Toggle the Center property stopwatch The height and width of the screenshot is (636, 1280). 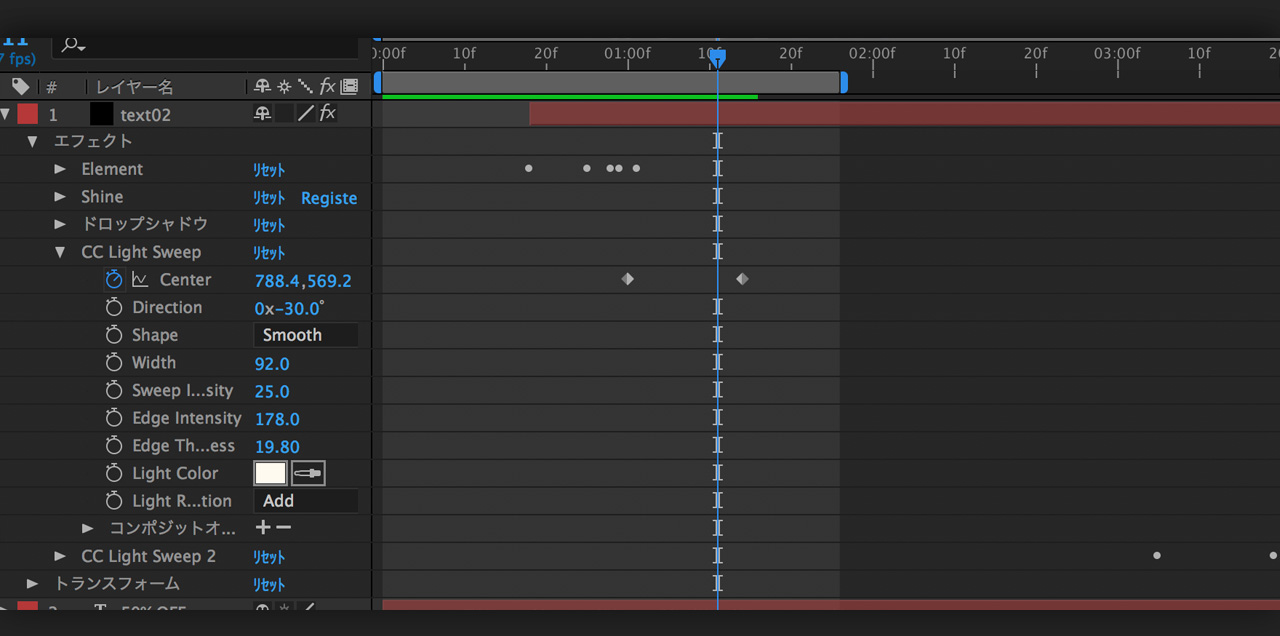114,280
